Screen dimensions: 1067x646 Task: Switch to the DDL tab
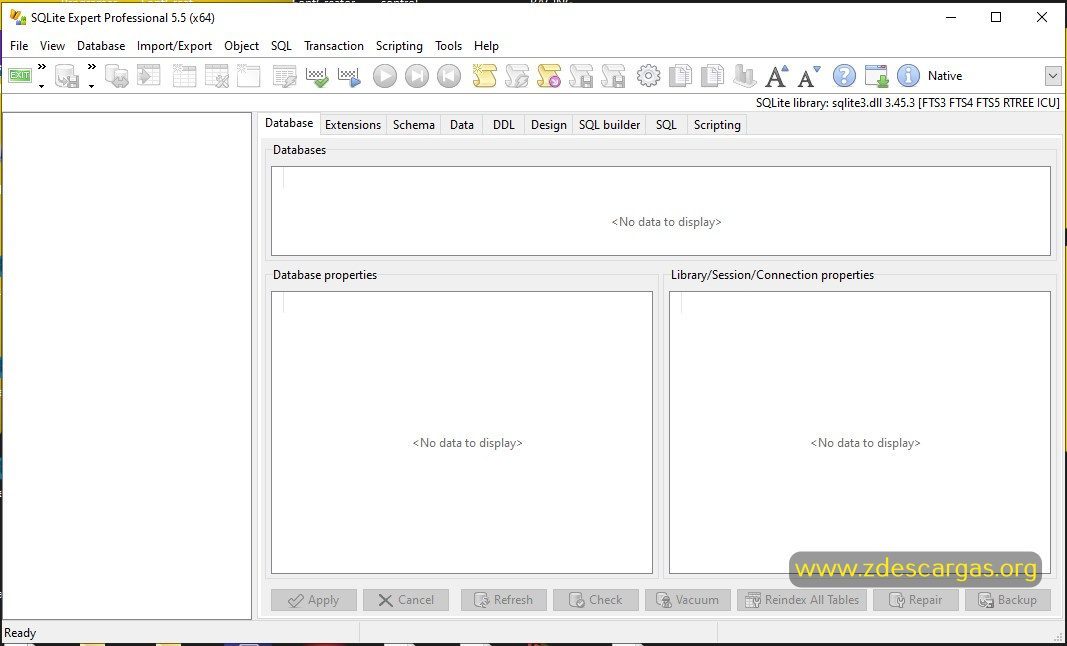(504, 125)
